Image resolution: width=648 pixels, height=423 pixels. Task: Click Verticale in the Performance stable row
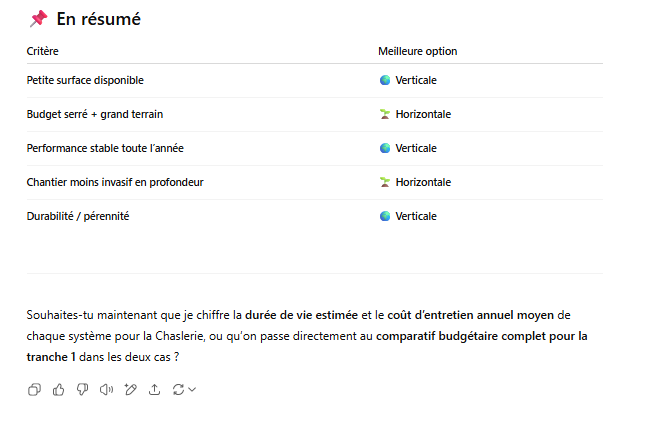click(x=416, y=148)
